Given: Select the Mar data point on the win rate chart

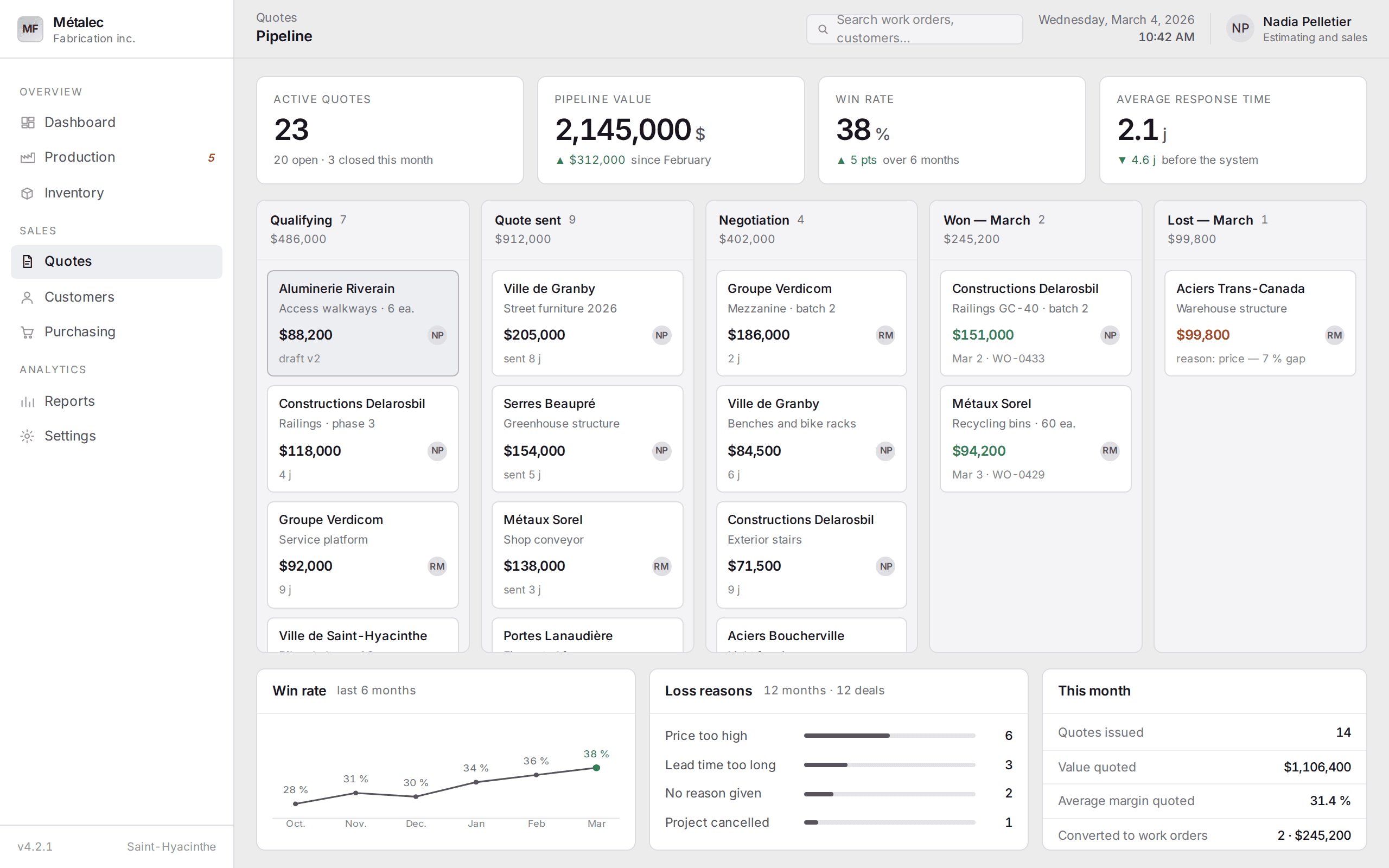Looking at the screenshot, I should pyautogui.click(x=596, y=768).
